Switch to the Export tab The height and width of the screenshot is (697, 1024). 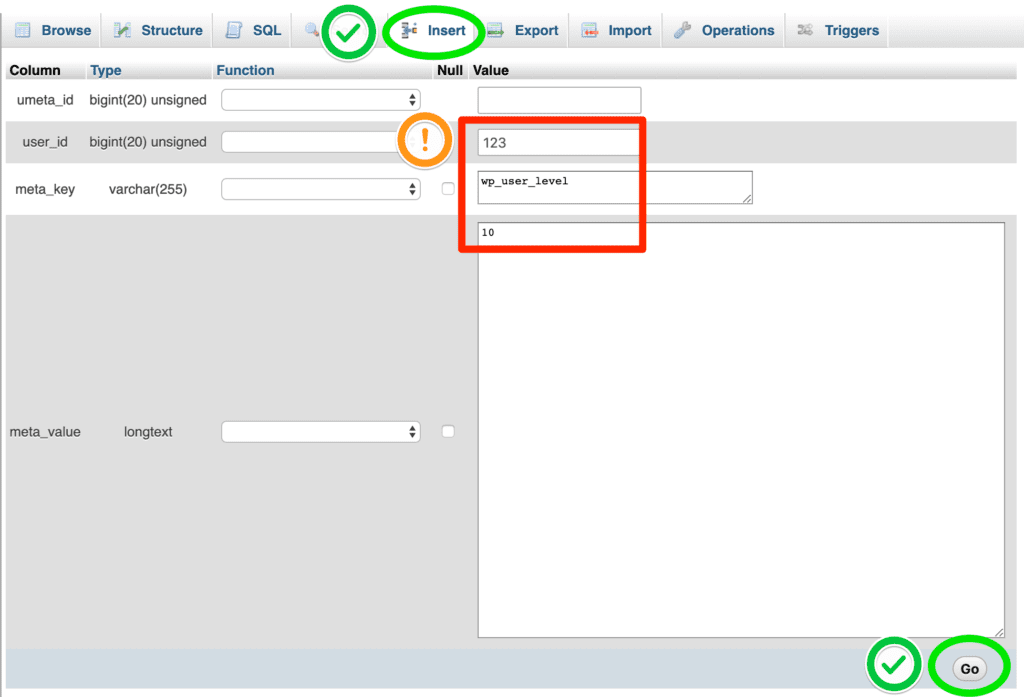point(536,30)
